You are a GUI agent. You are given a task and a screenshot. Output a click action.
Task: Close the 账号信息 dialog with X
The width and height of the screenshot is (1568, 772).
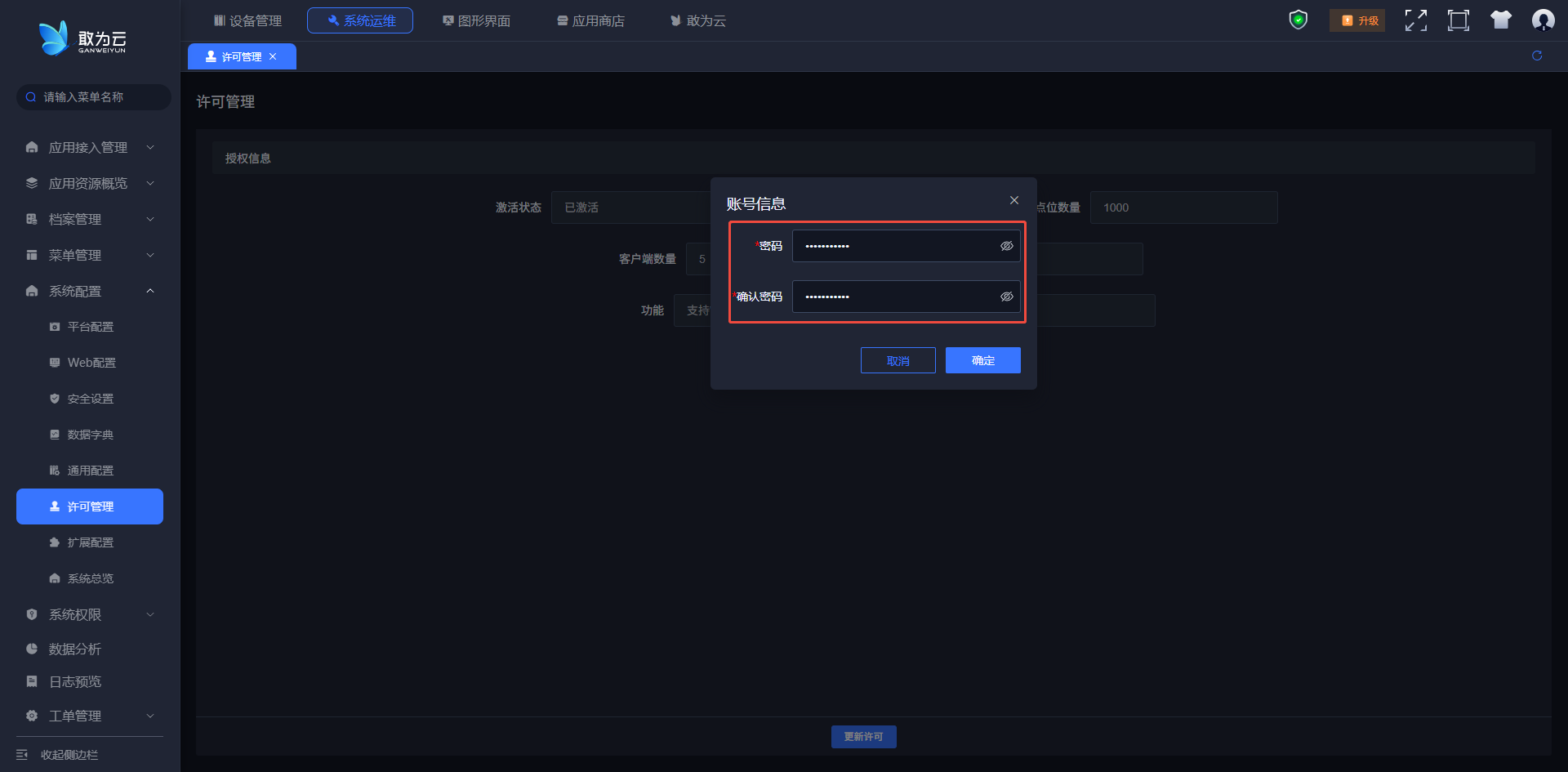(1014, 200)
